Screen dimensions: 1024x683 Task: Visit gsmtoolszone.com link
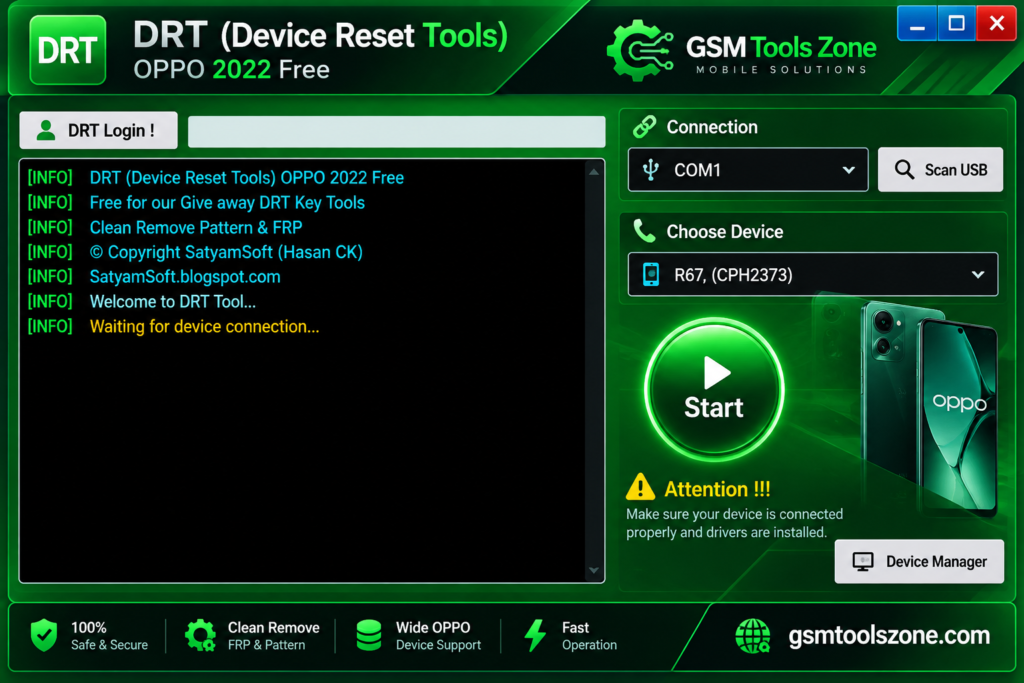pyautogui.click(x=889, y=636)
